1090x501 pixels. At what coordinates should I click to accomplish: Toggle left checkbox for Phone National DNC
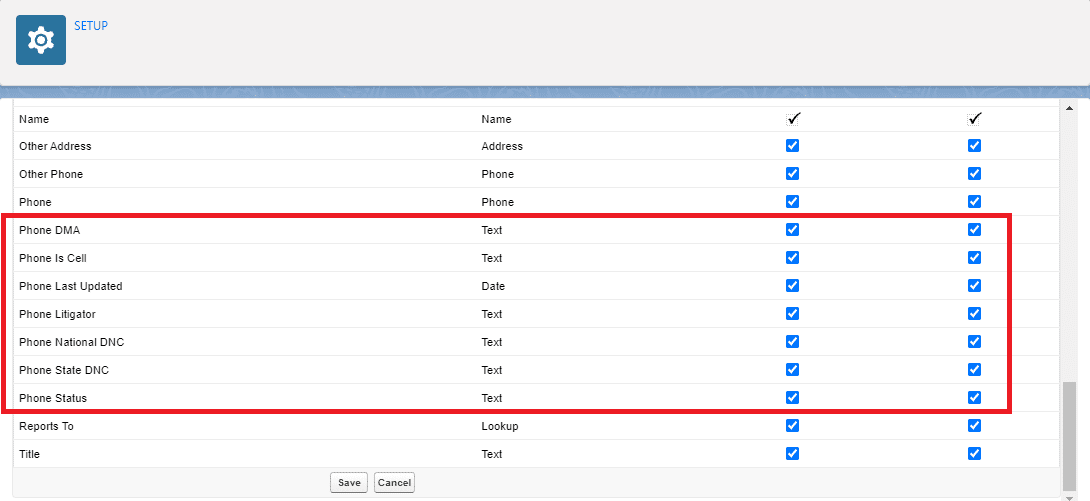[793, 341]
